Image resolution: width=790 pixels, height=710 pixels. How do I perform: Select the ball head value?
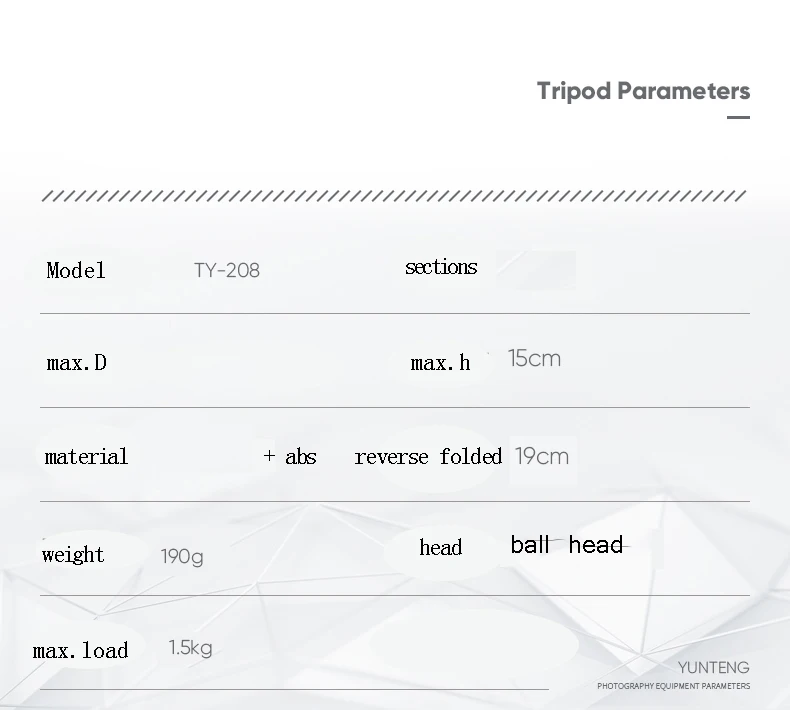click(x=567, y=545)
